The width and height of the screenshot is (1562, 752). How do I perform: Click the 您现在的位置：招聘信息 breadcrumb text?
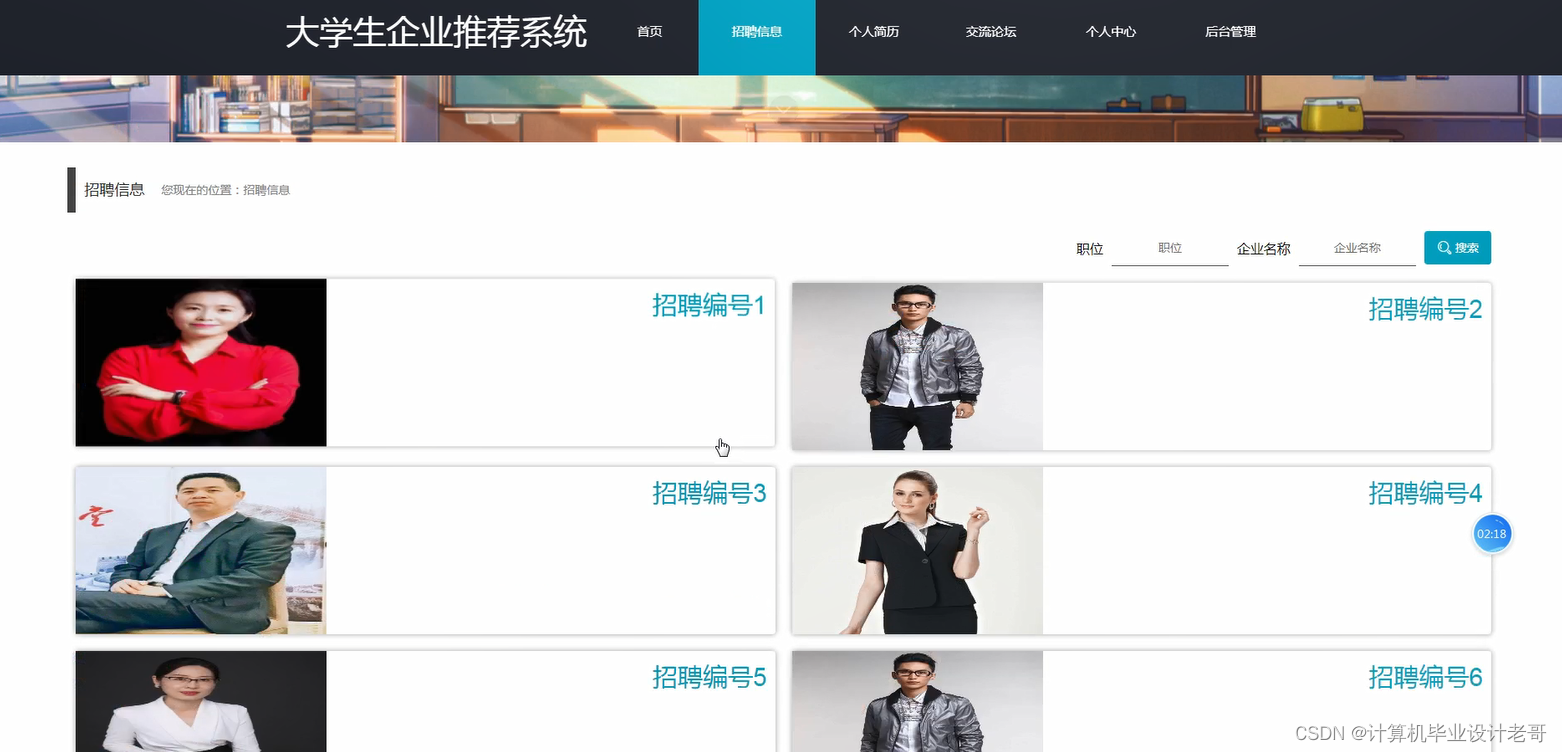pos(226,190)
